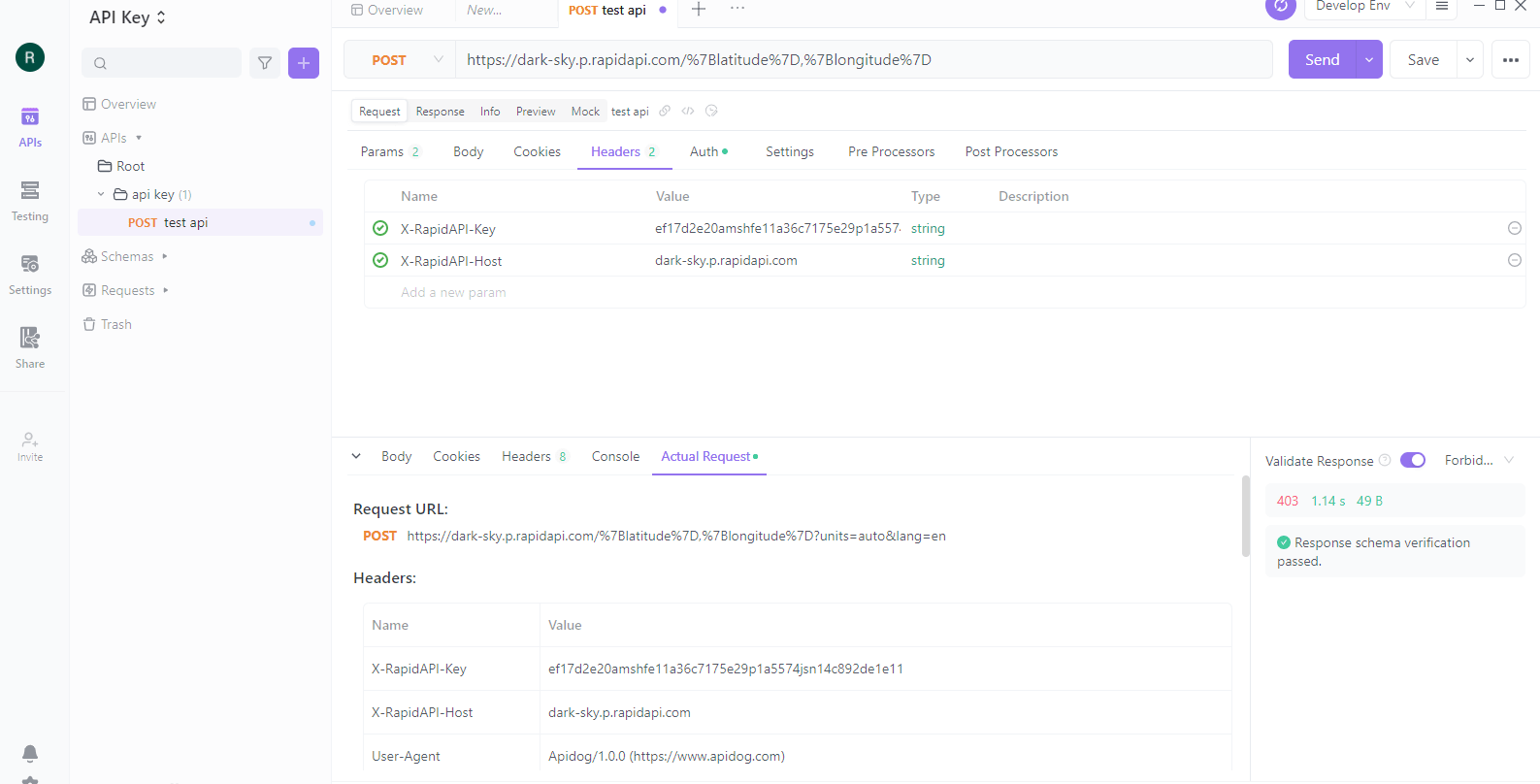Open the Share section in the sidebar

coord(30,348)
